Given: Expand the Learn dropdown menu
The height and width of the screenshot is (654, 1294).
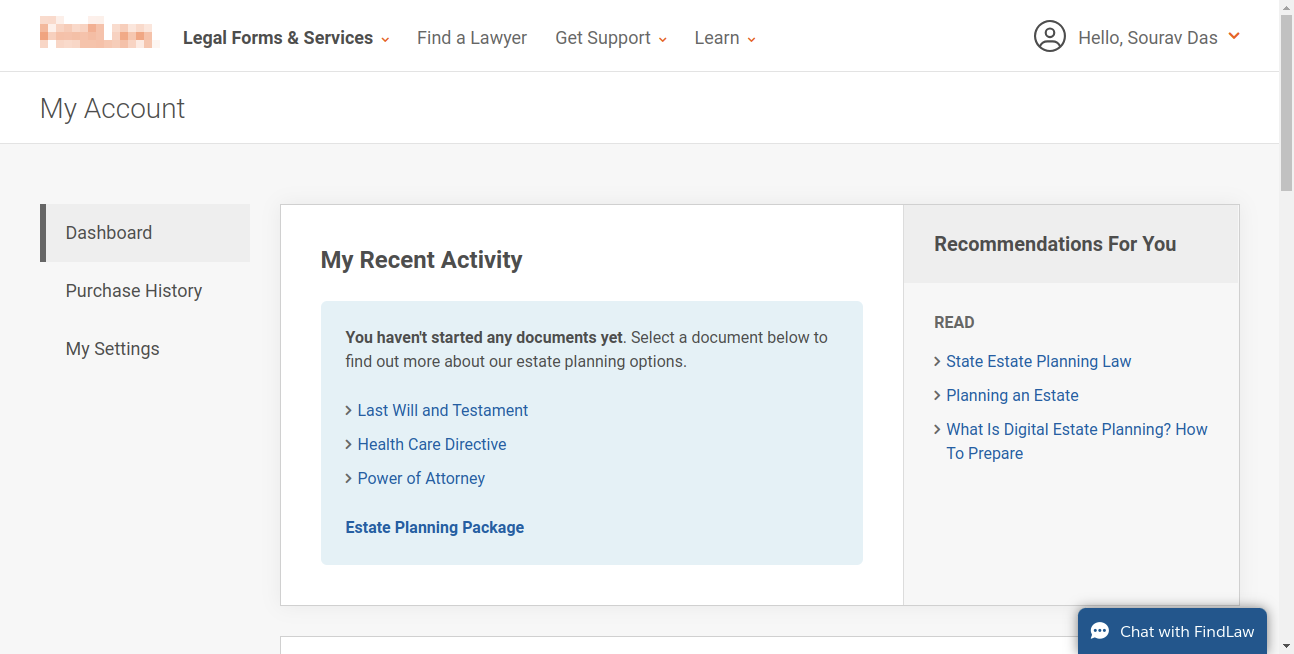Looking at the screenshot, I should (x=725, y=38).
